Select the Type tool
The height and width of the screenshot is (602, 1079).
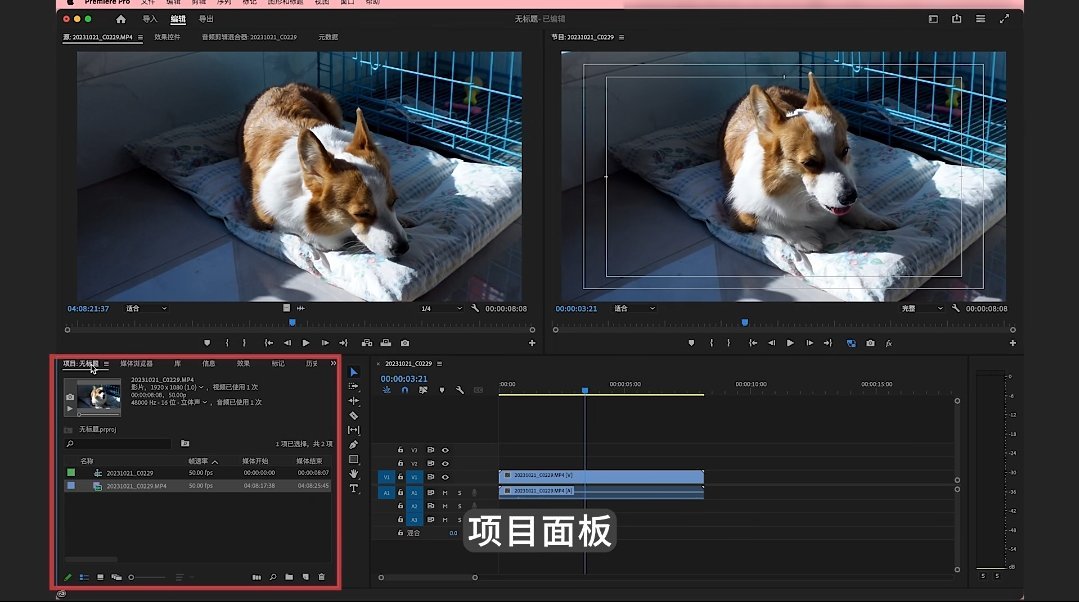pos(354,488)
